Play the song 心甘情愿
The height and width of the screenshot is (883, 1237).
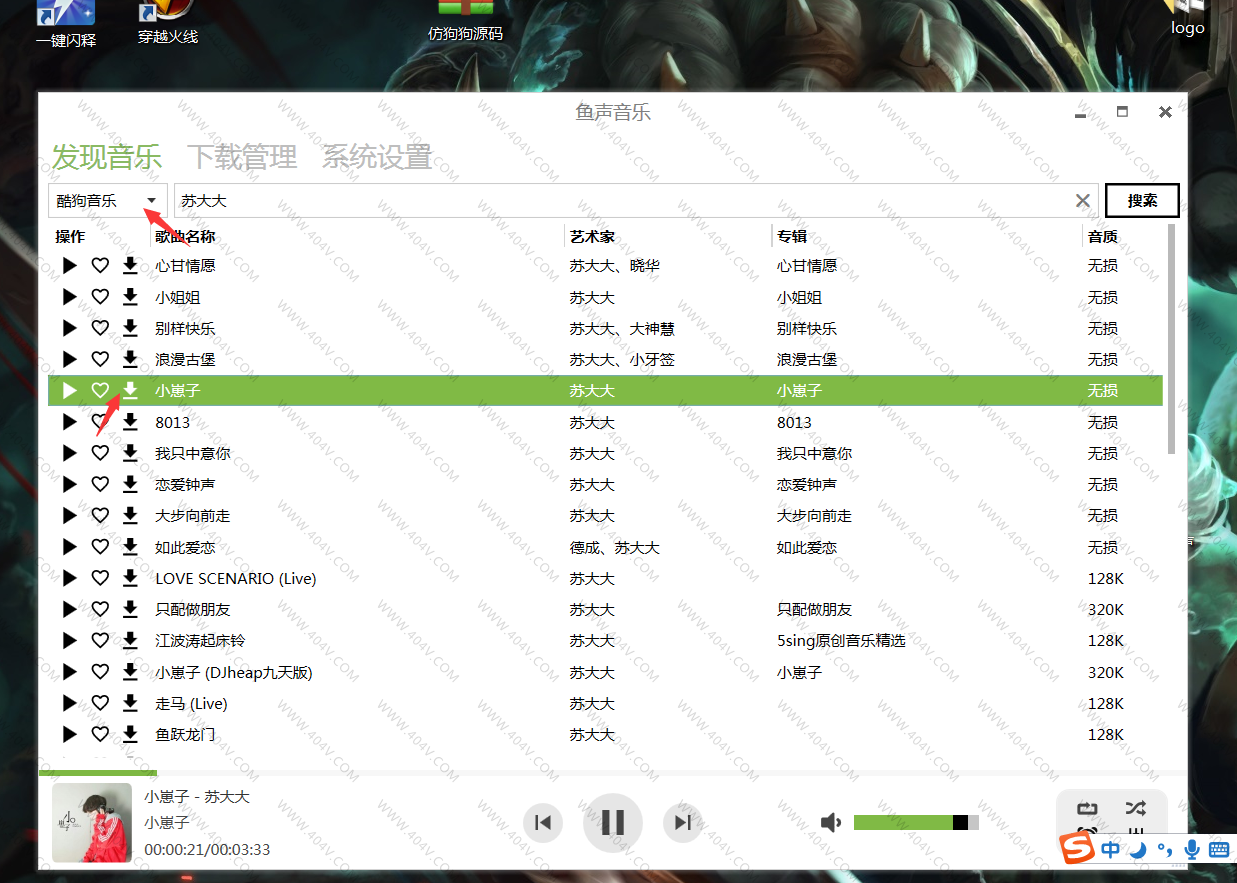pos(69,266)
